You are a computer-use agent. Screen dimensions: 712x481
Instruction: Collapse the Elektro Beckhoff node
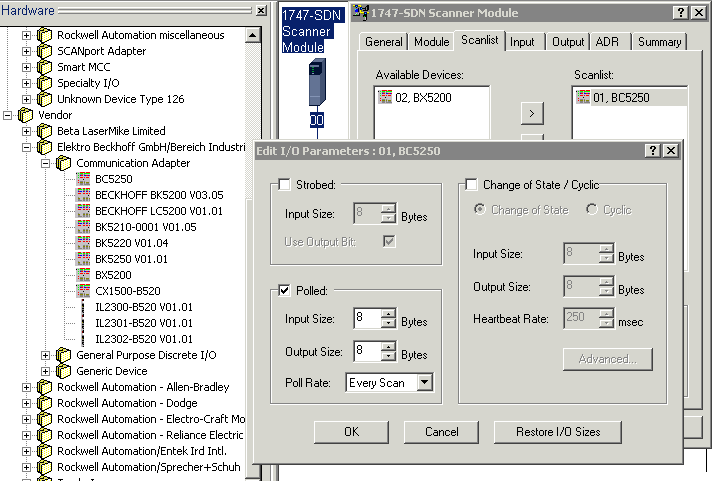pos(26,147)
